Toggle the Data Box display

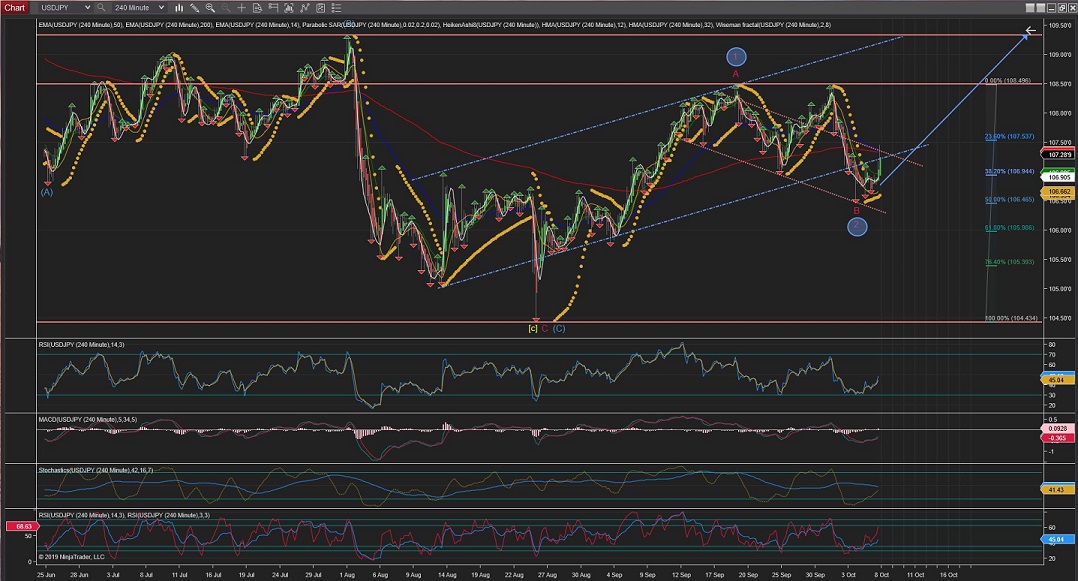pyautogui.click(x=258, y=7)
